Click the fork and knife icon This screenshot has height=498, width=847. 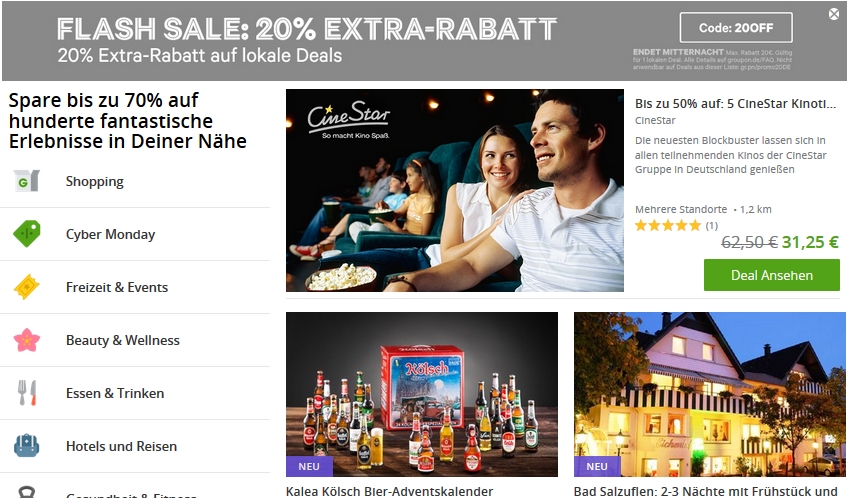(x=26, y=393)
